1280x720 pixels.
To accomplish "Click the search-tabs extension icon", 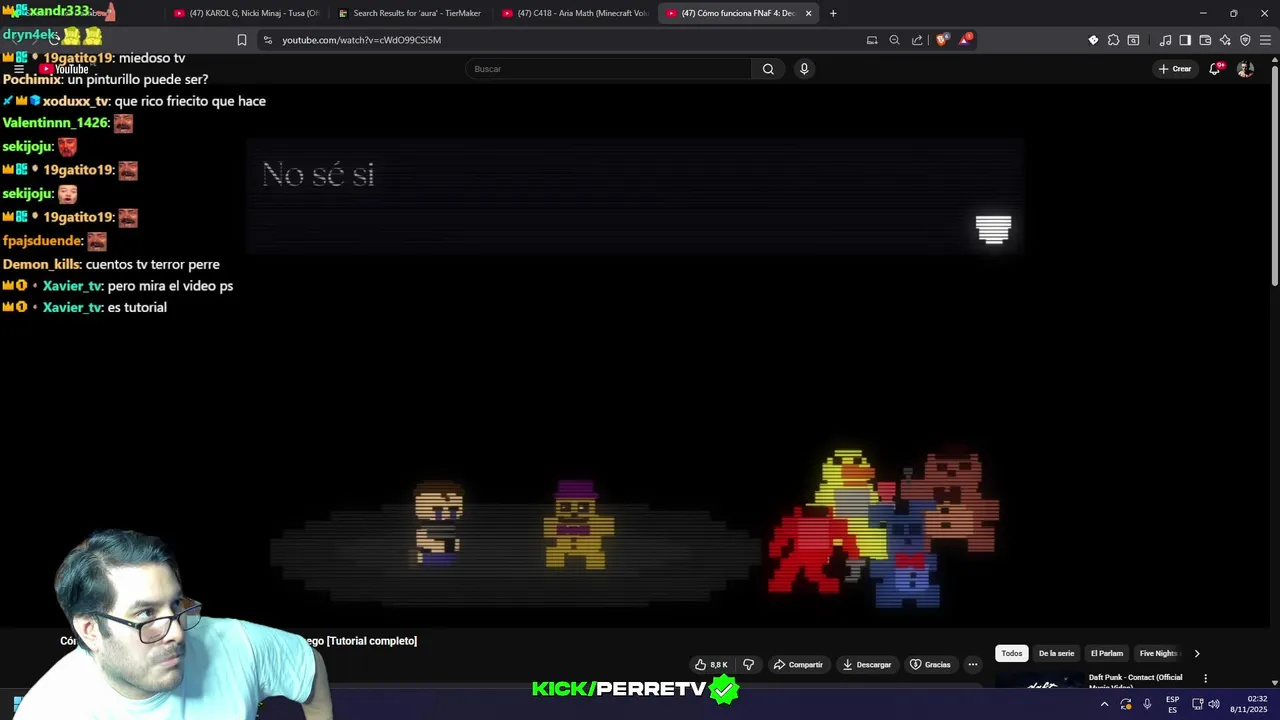I will click(1133, 40).
